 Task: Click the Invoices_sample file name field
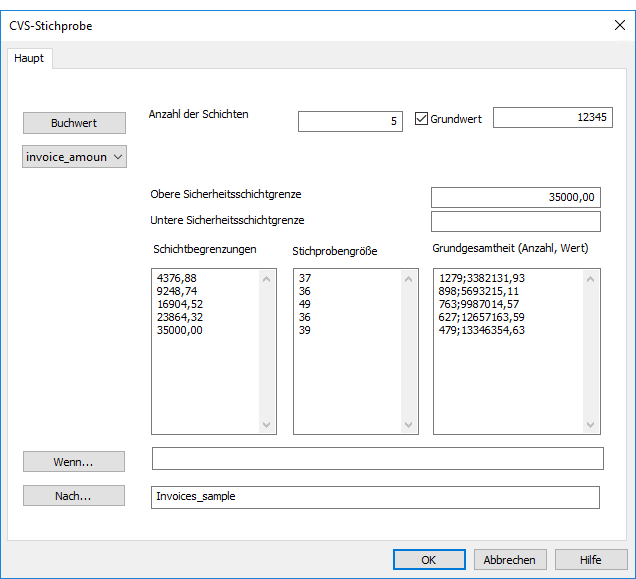tap(375, 497)
